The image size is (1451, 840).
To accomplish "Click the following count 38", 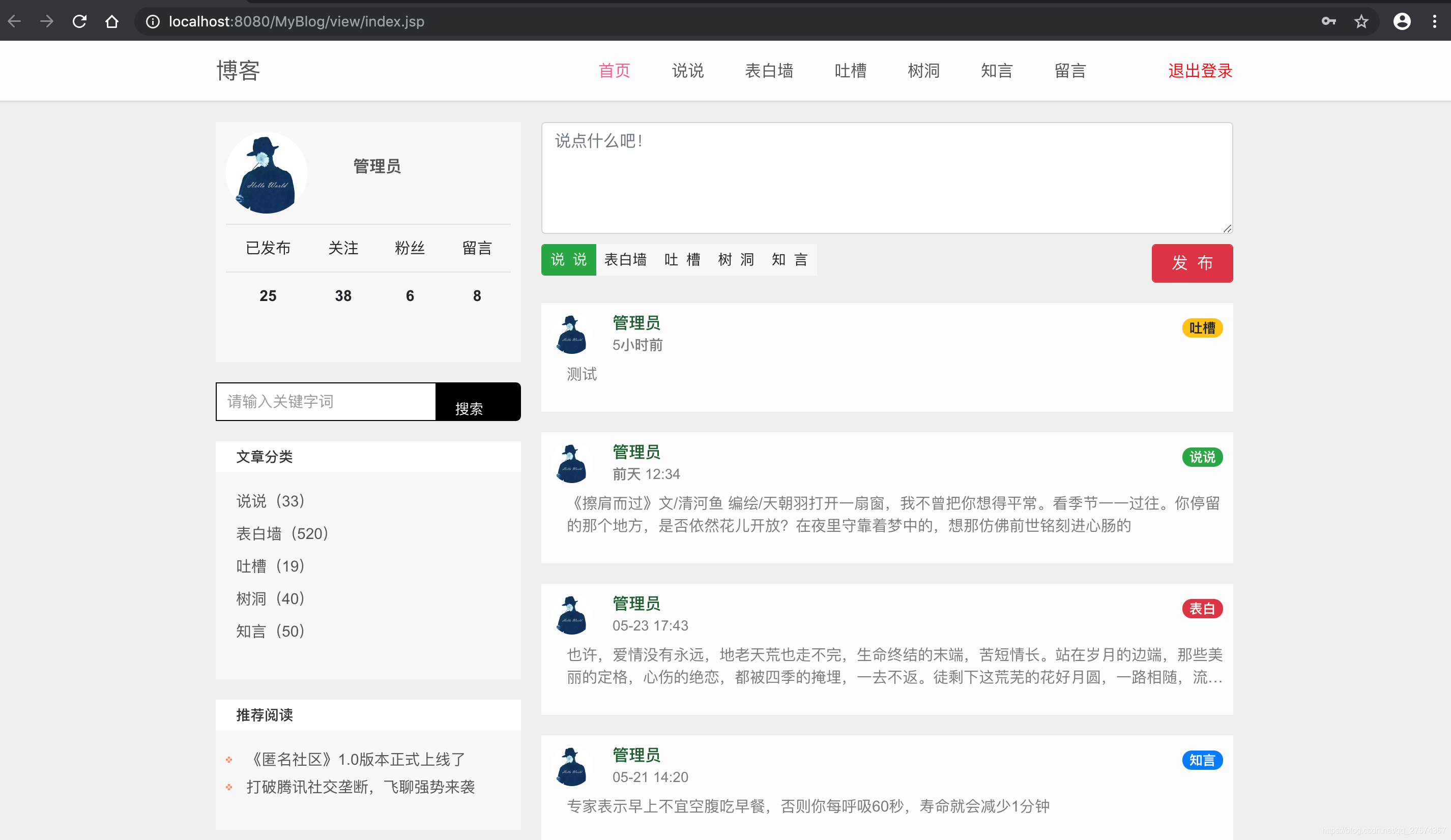I will (x=343, y=296).
